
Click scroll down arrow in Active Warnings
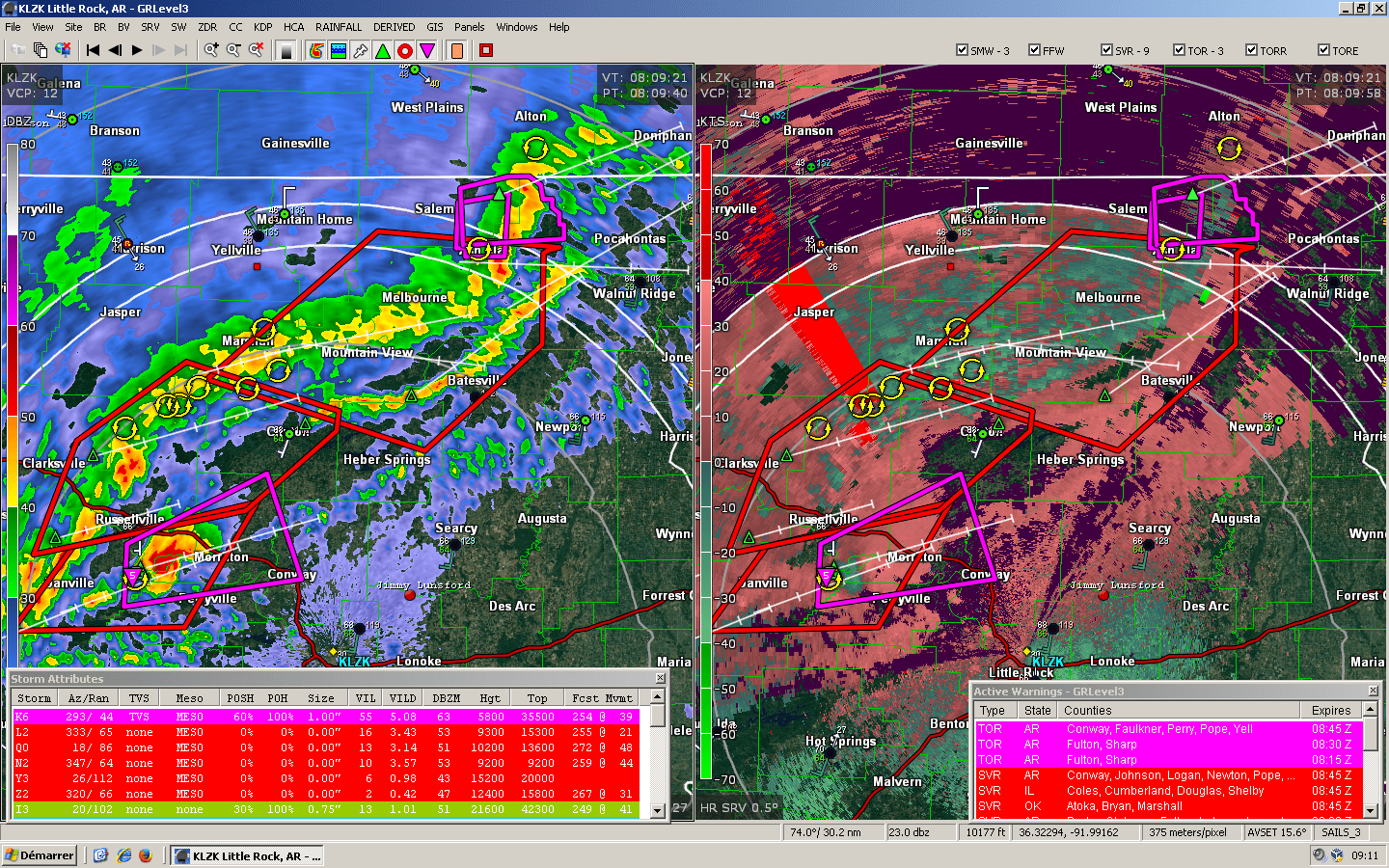click(1371, 811)
